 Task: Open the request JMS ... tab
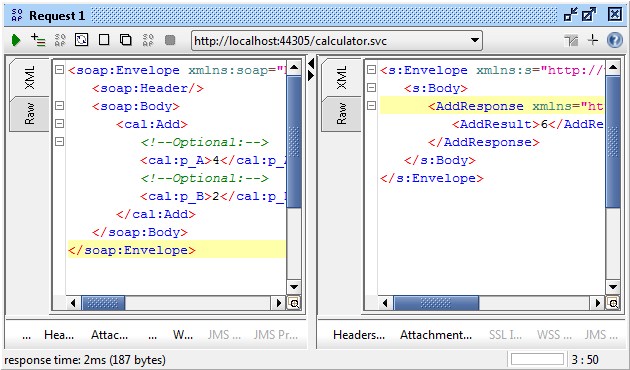point(224,335)
